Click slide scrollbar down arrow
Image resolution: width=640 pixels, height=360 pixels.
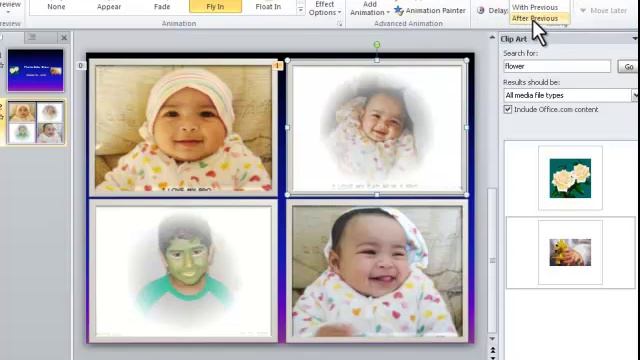[x=492, y=339]
